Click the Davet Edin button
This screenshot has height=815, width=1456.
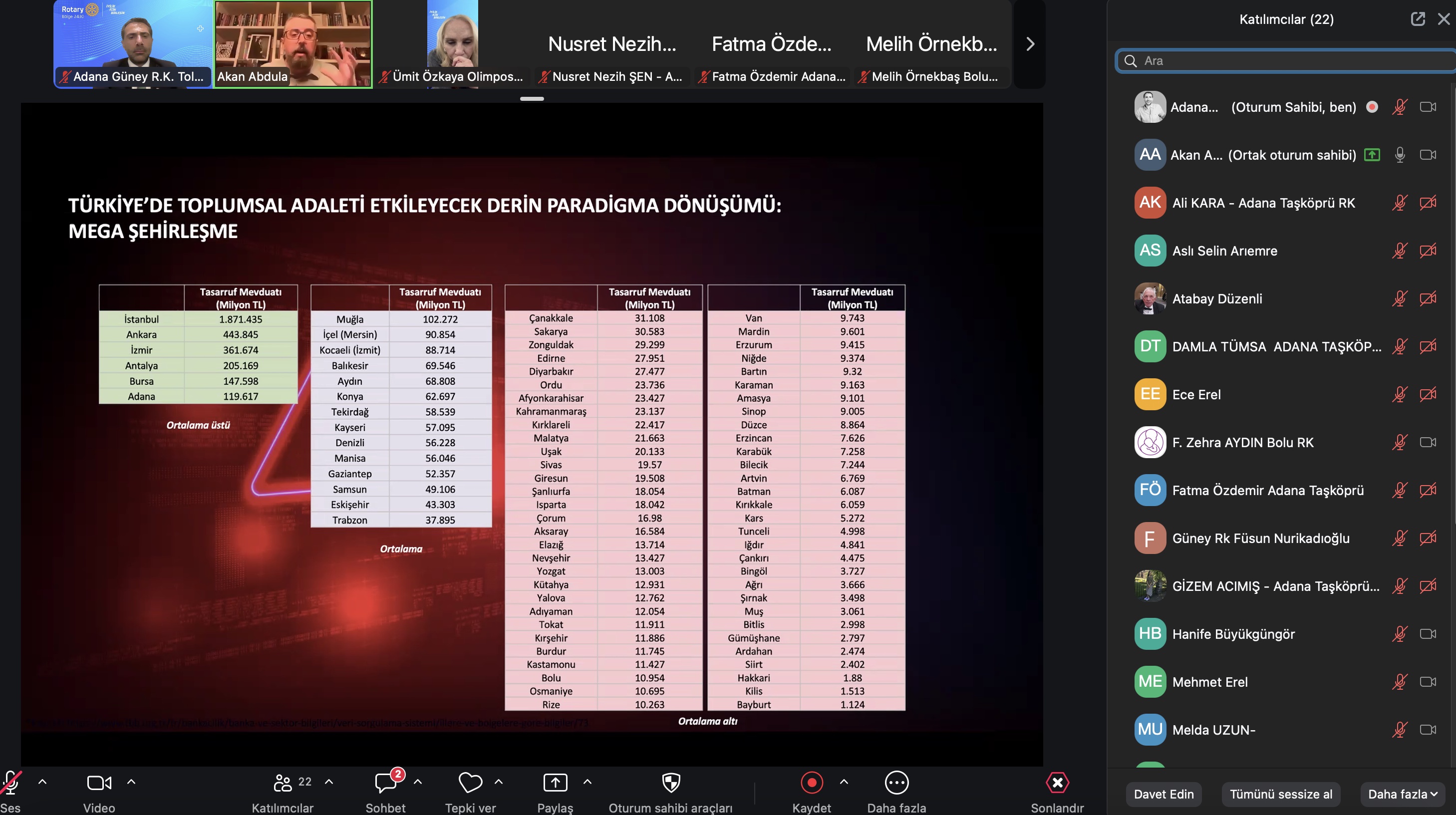1163,794
